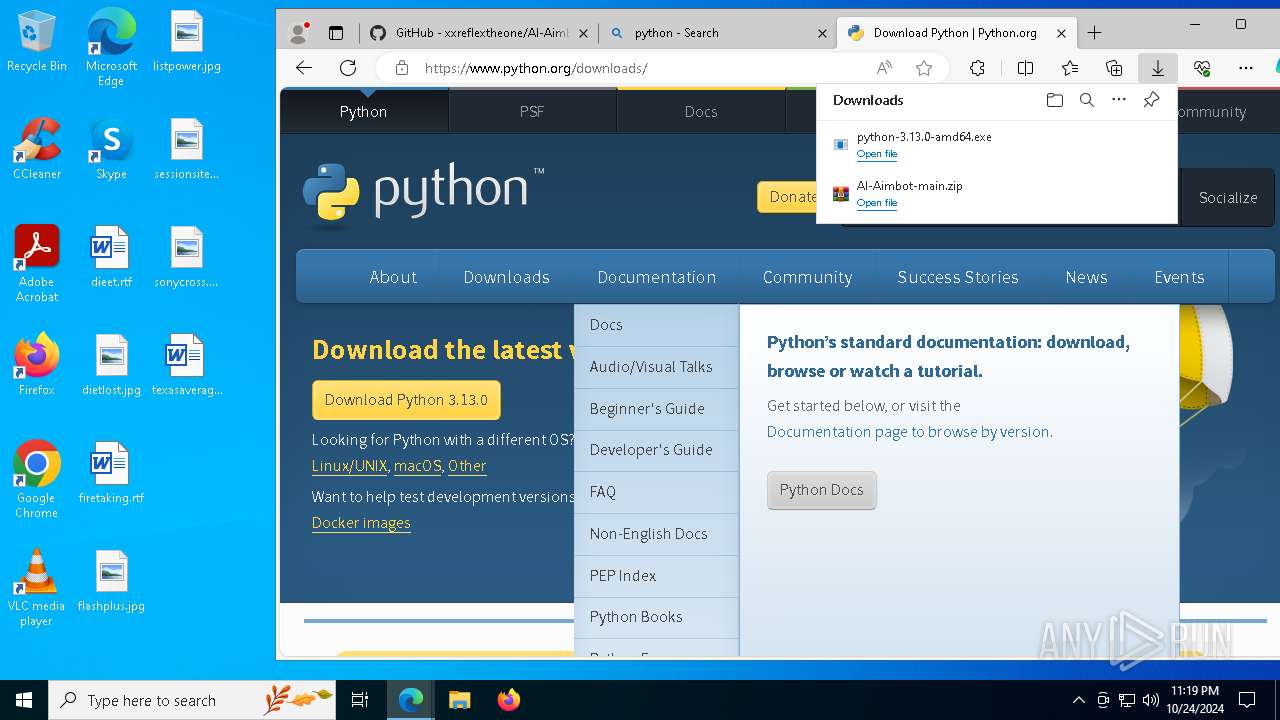Open the Documentation navigation menu
Image resolution: width=1280 pixels, height=720 pixels.
click(x=656, y=277)
